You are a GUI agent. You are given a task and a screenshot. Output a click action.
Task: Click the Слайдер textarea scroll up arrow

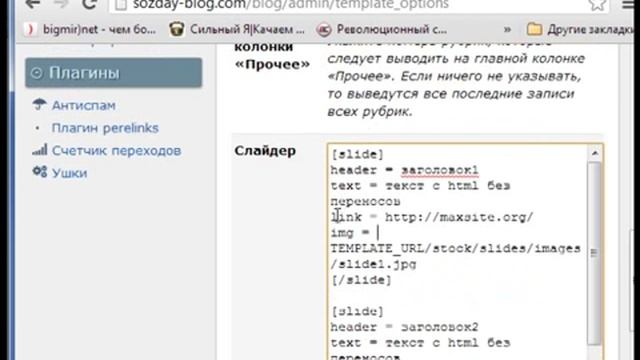coord(595,153)
